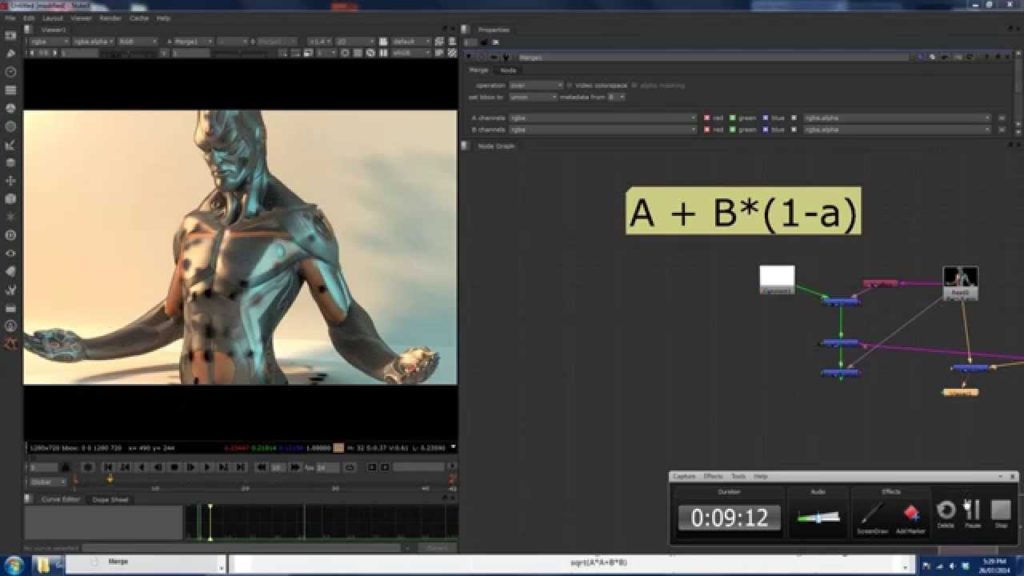Enable the Video colorspace checkbox
The width and height of the screenshot is (1024, 576).
click(x=570, y=85)
